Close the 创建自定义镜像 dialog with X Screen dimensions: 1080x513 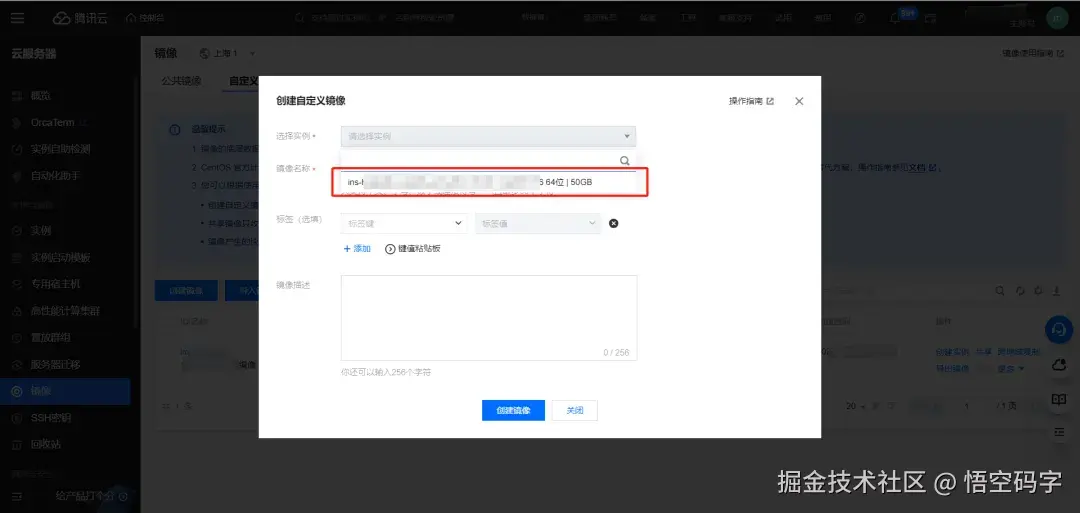click(799, 101)
